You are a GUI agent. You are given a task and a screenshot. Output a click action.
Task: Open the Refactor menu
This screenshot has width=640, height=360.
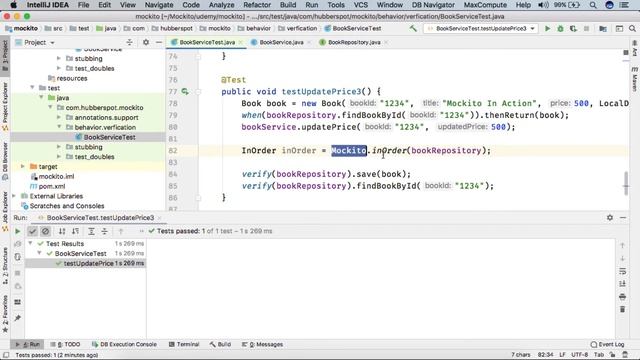[257, 5]
